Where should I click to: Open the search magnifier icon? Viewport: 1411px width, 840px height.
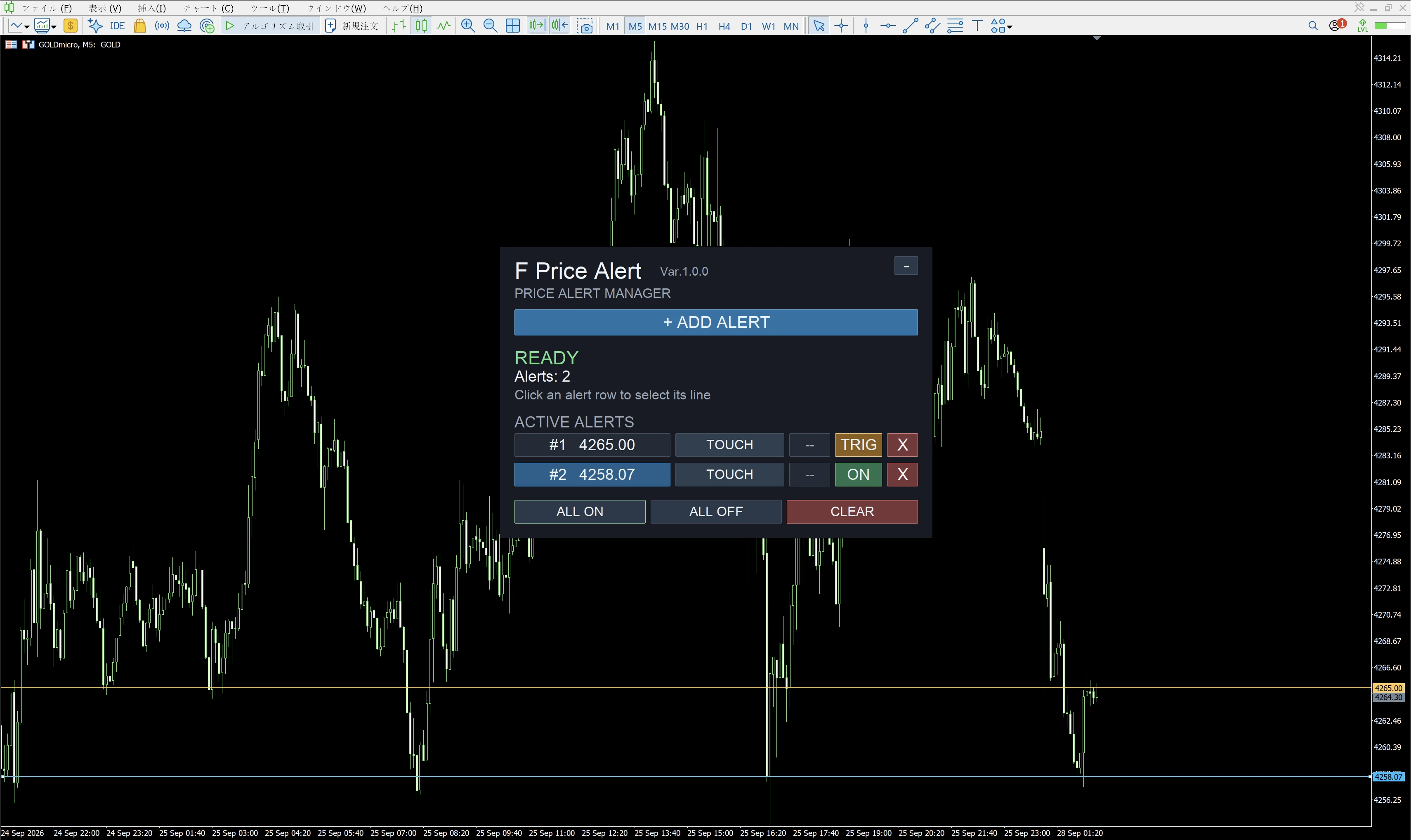pos(1313,26)
